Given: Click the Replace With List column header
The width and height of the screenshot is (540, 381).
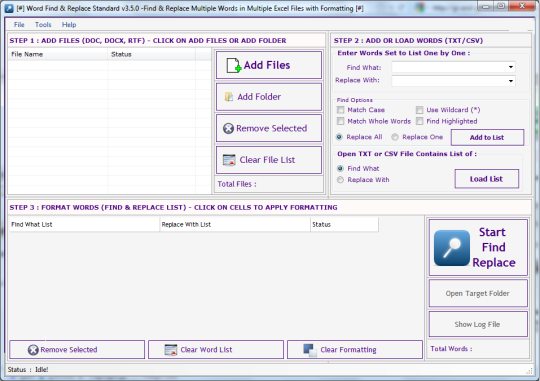Looking at the screenshot, I should [x=235, y=224].
